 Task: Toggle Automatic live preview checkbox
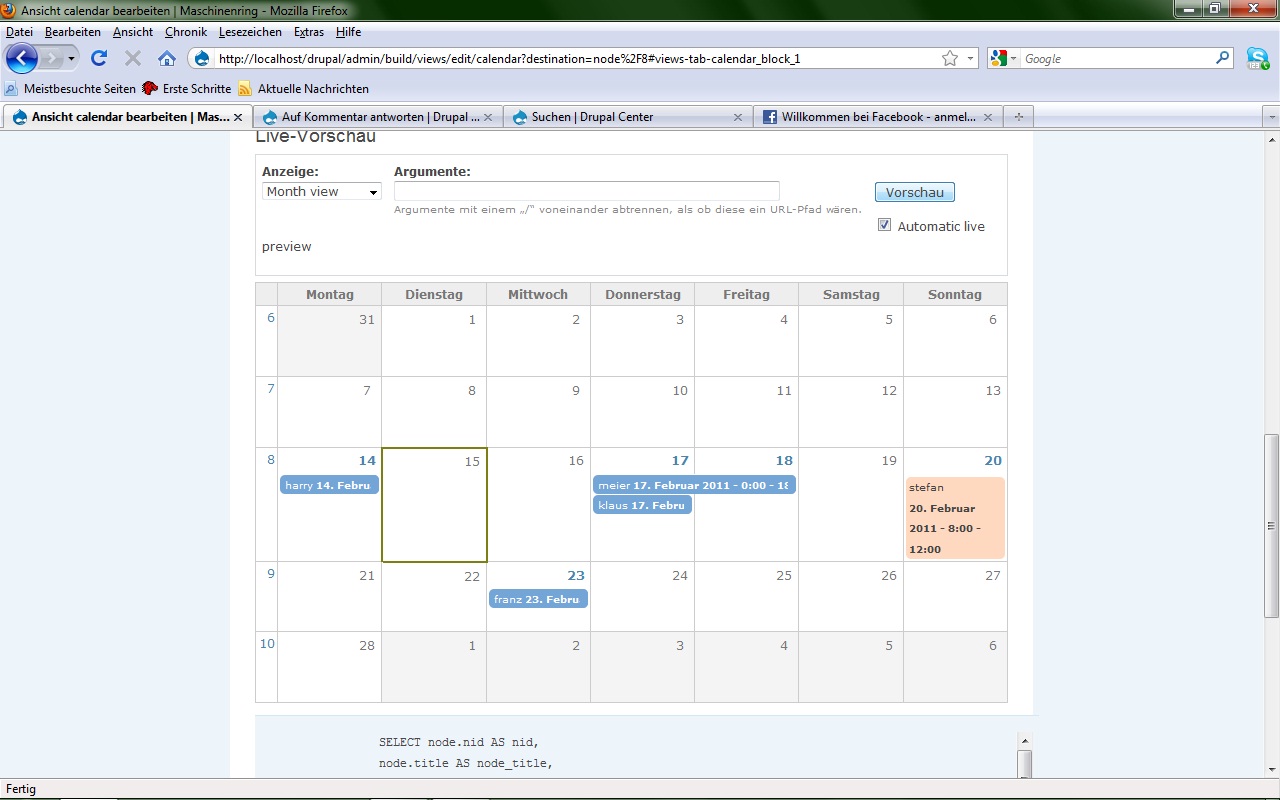click(x=884, y=225)
